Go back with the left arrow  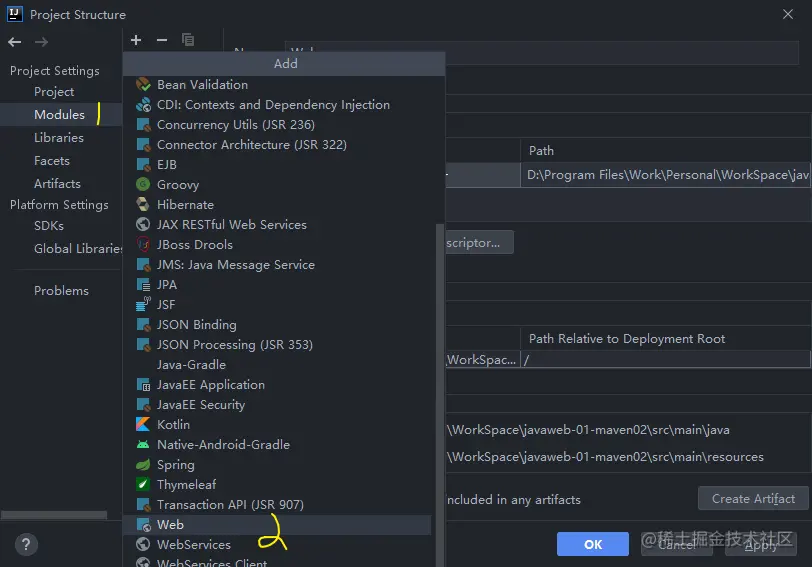[14, 42]
